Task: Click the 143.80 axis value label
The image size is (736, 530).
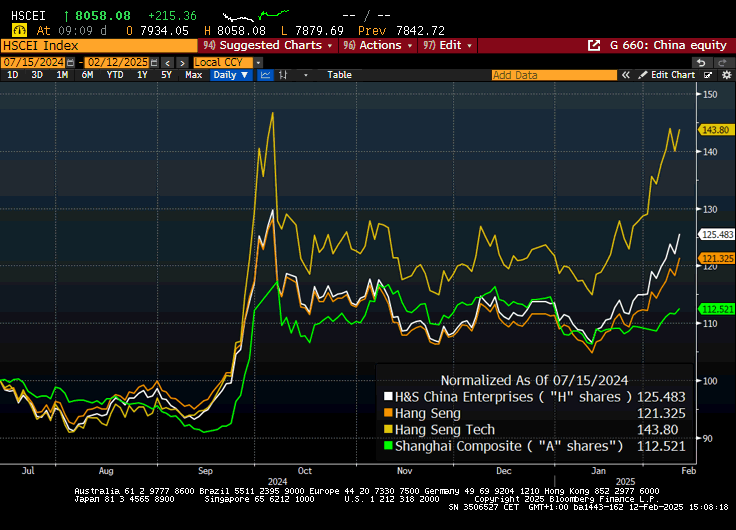Action: tap(716, 130)
